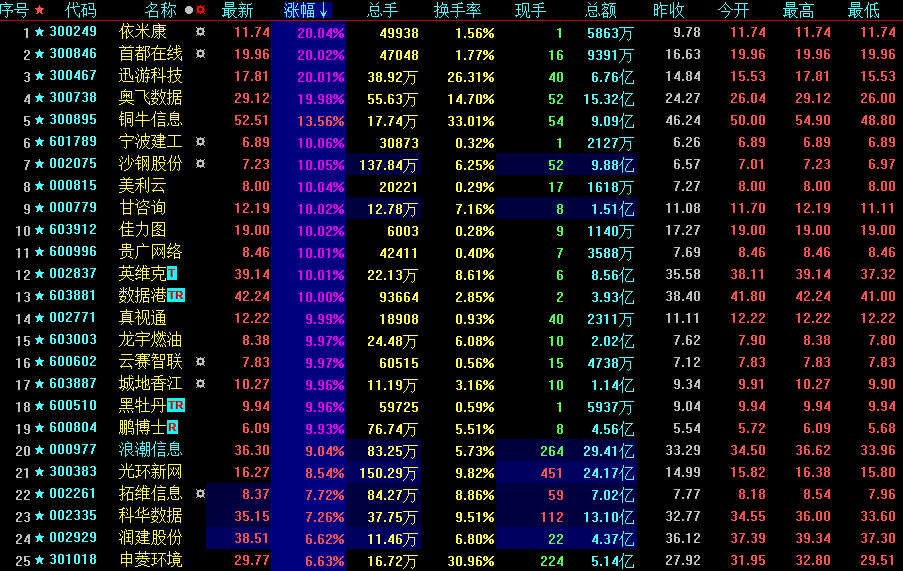This screenshot has height=571, width=903.
Task: Open the stock 美利云
Action: [142, 186]
